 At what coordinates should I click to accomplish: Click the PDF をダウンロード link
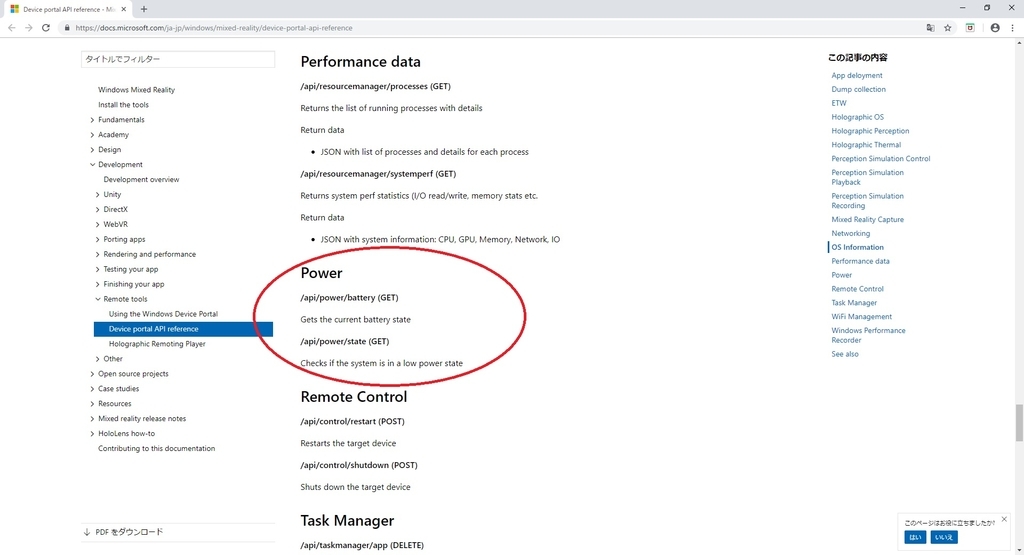pyautogui.click(x=129, y=532)
